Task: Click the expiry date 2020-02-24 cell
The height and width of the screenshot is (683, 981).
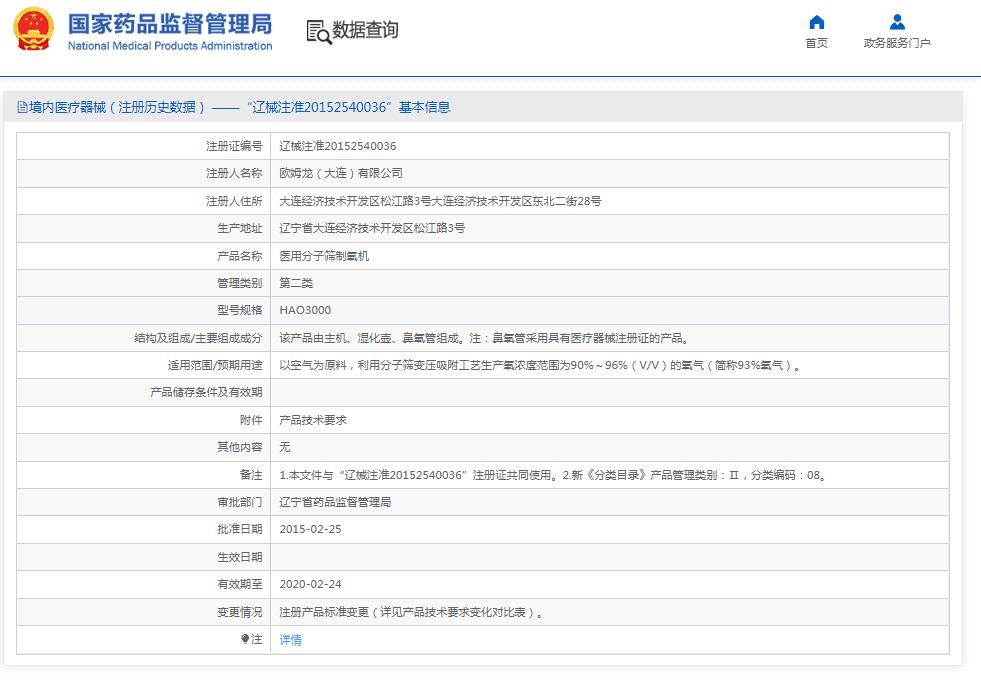Action: pyautogui.click(x=311, y=585)
